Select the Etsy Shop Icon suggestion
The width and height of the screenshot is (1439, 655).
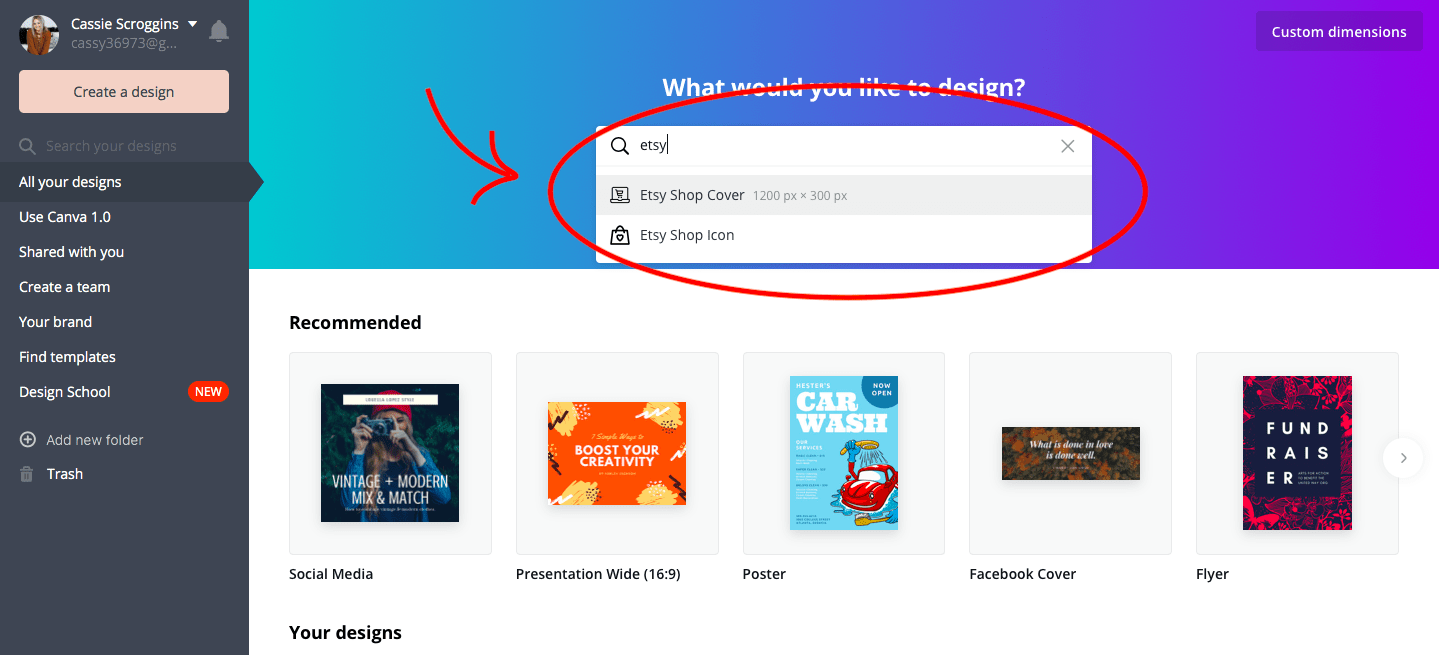844,235
